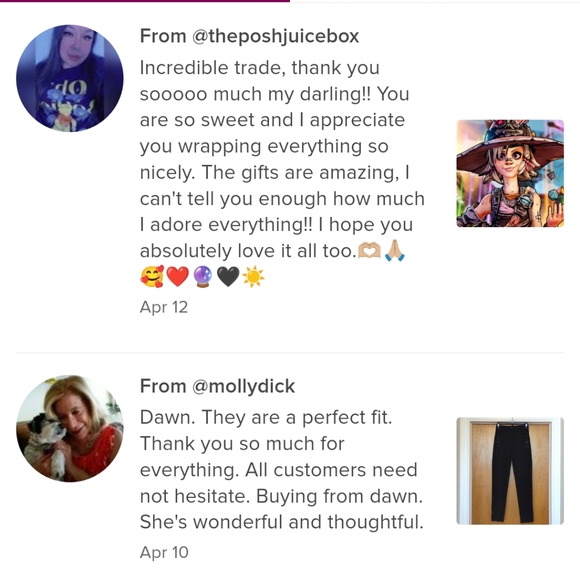Click the praying hands emoji

(x=395, y=251)
